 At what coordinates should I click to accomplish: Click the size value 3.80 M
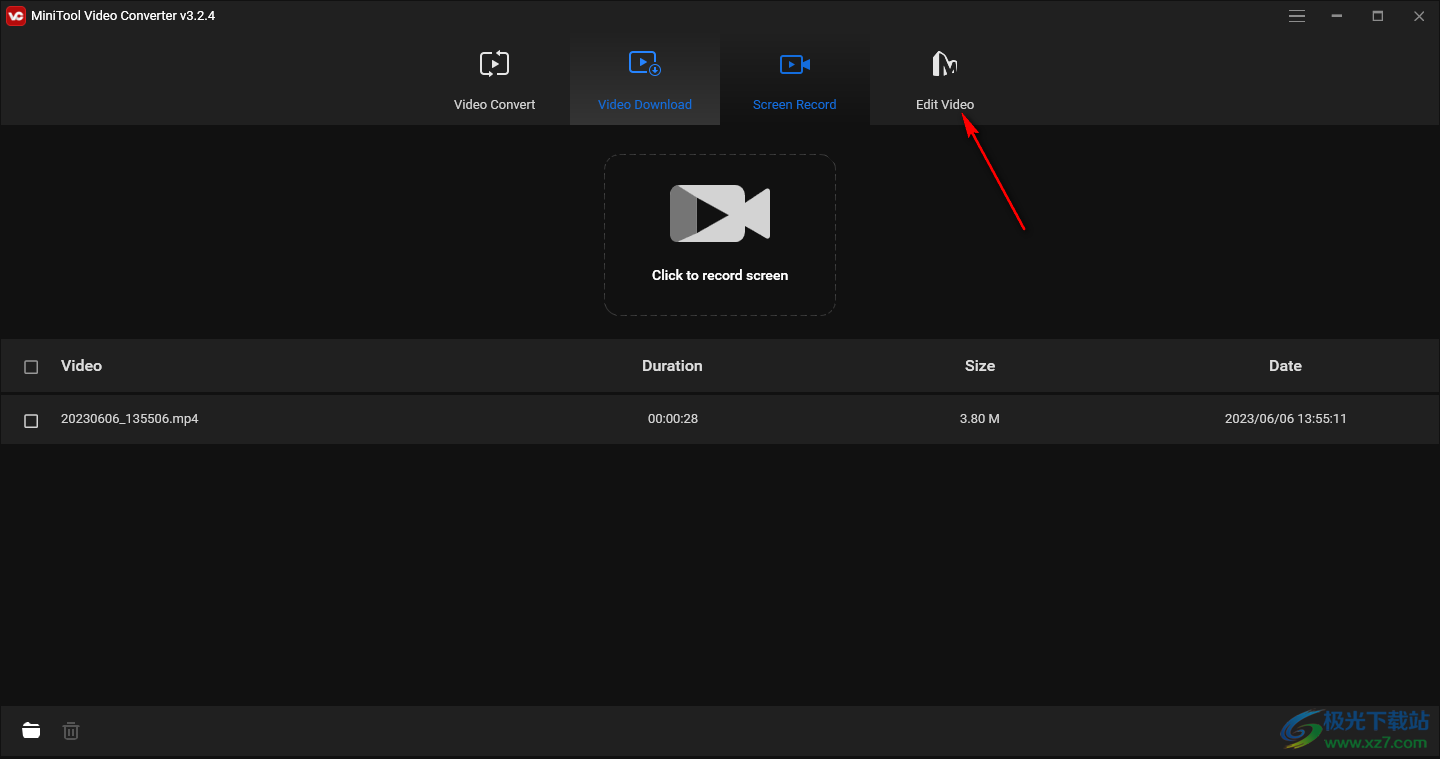click(x=980, y=419)
